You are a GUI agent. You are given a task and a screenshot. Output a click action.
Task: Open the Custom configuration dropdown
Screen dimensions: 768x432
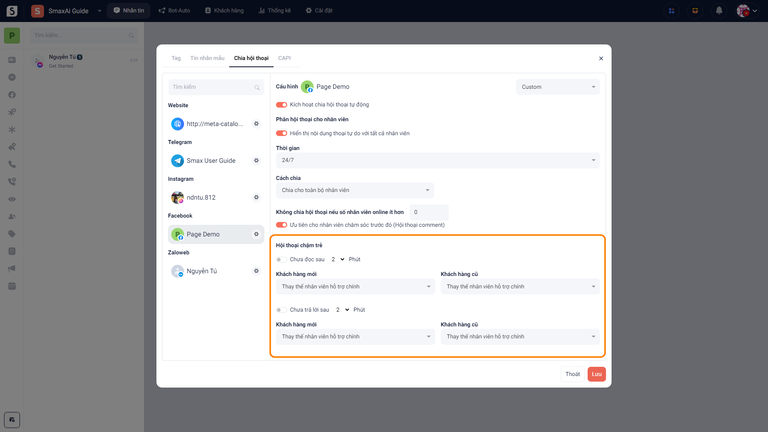pos(557,87)
